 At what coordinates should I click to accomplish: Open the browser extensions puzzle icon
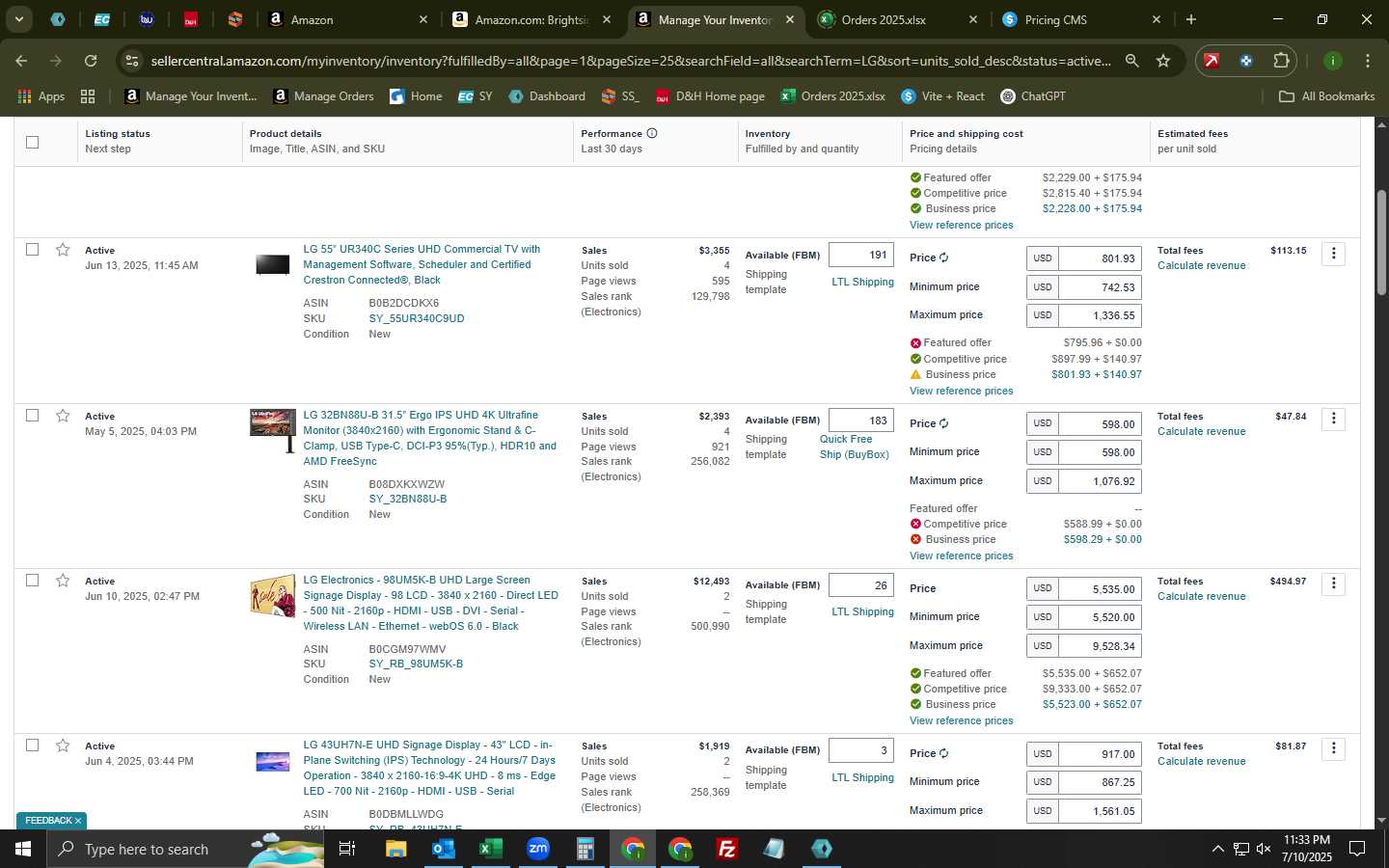pyautogui.click(x=1281, y=61)
